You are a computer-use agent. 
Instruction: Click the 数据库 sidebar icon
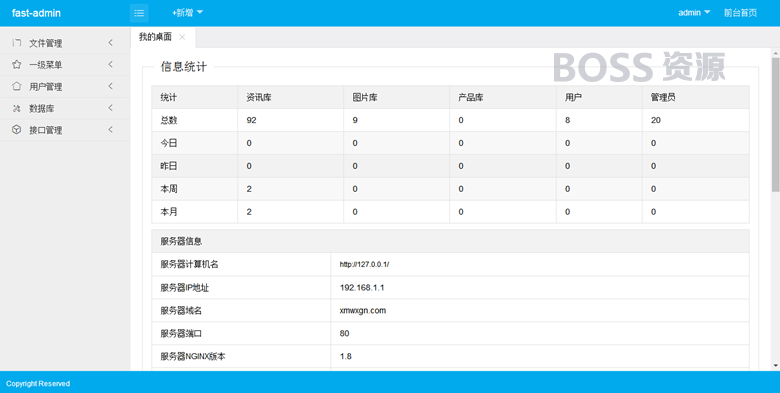tap(16, 108)
